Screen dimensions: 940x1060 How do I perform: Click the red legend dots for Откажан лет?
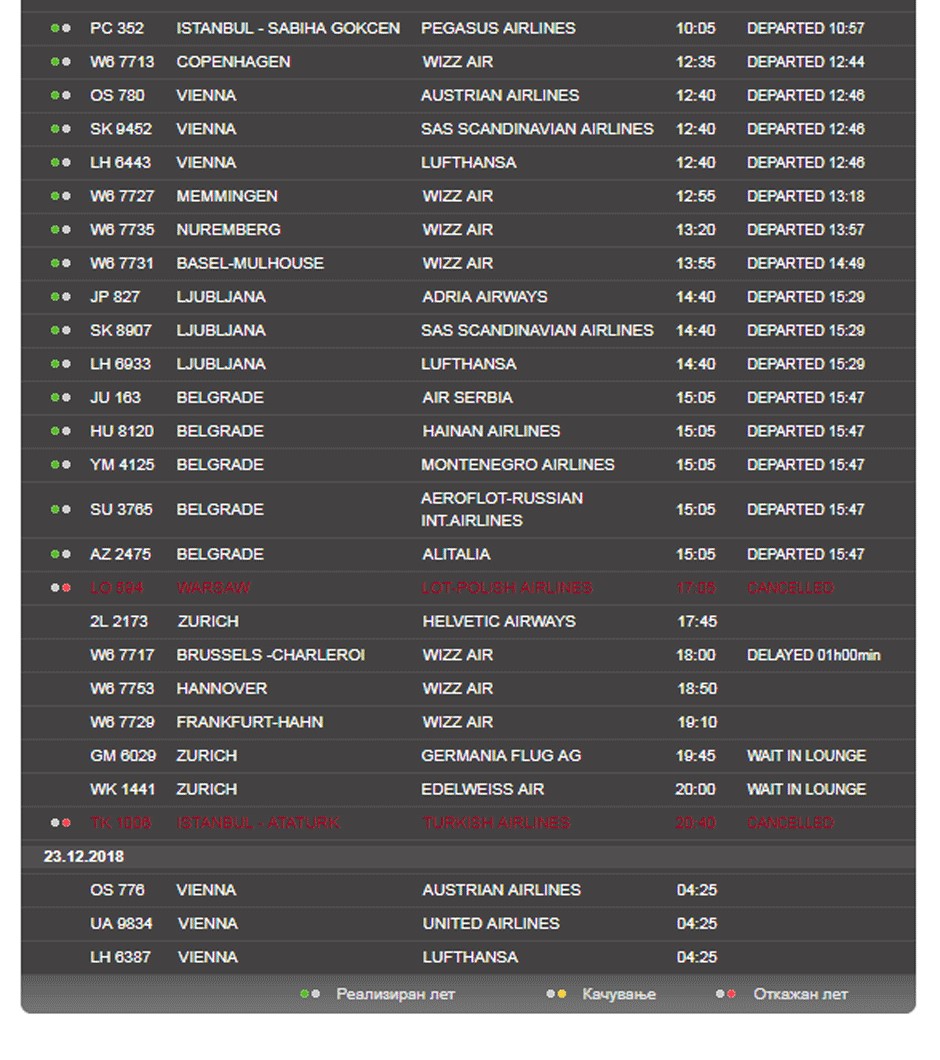[726, 994]
